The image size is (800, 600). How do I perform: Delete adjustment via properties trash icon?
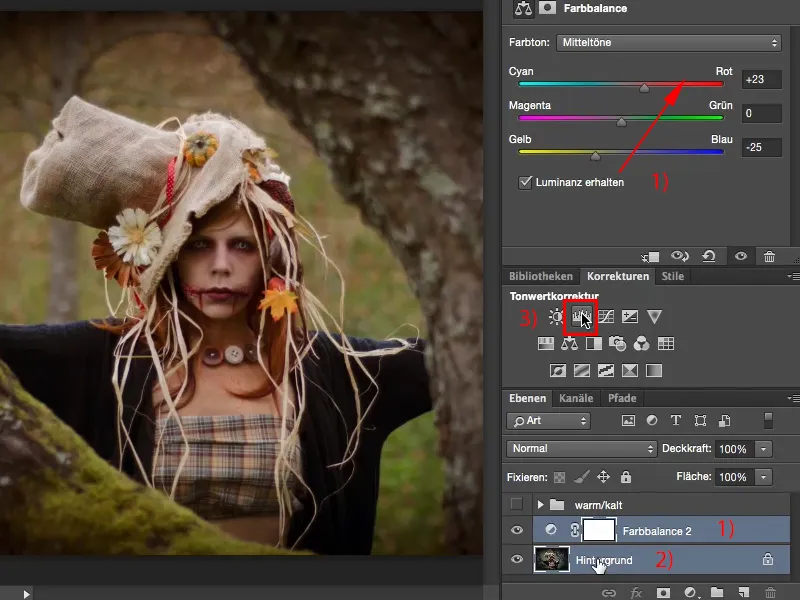tap(769, 257)
